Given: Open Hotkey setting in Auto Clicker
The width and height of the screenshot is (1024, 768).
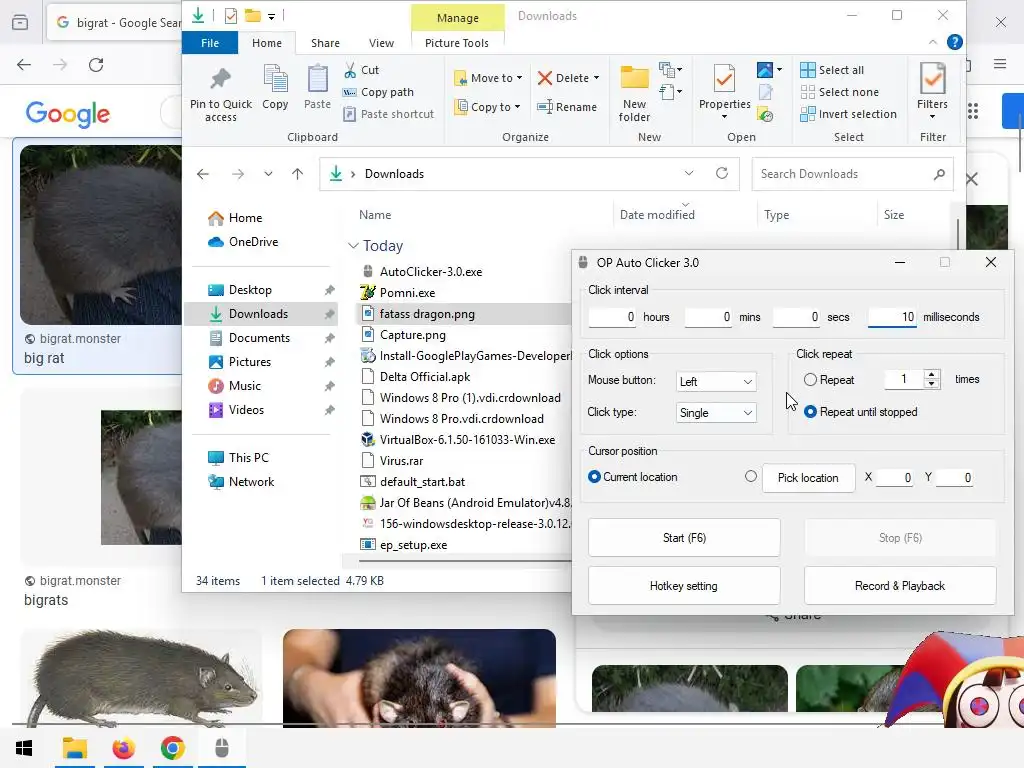Looking at the screenshot, I should (x=684, y=586).
